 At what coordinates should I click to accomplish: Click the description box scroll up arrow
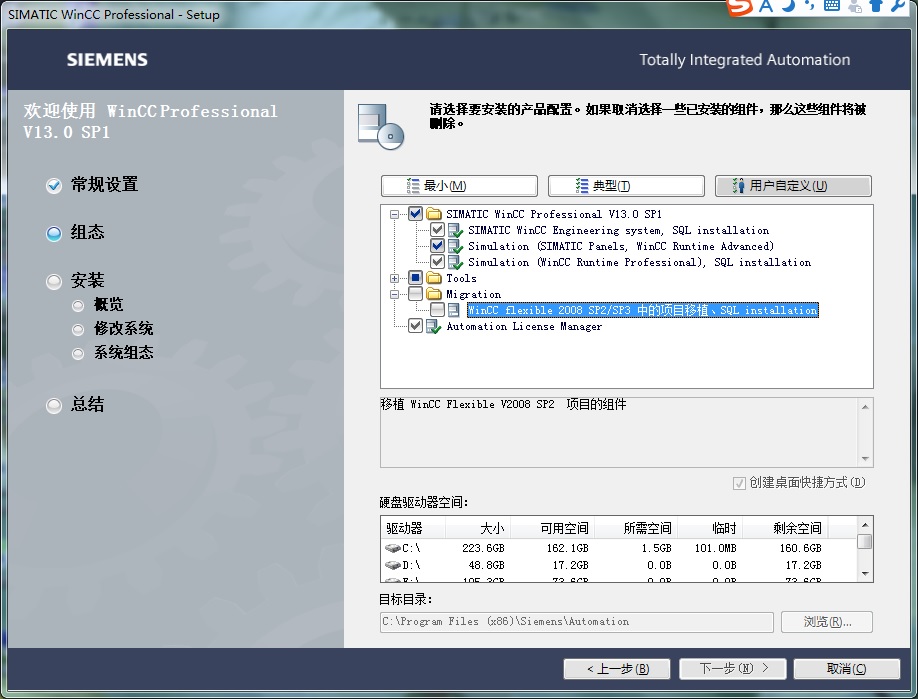point(865,406)
